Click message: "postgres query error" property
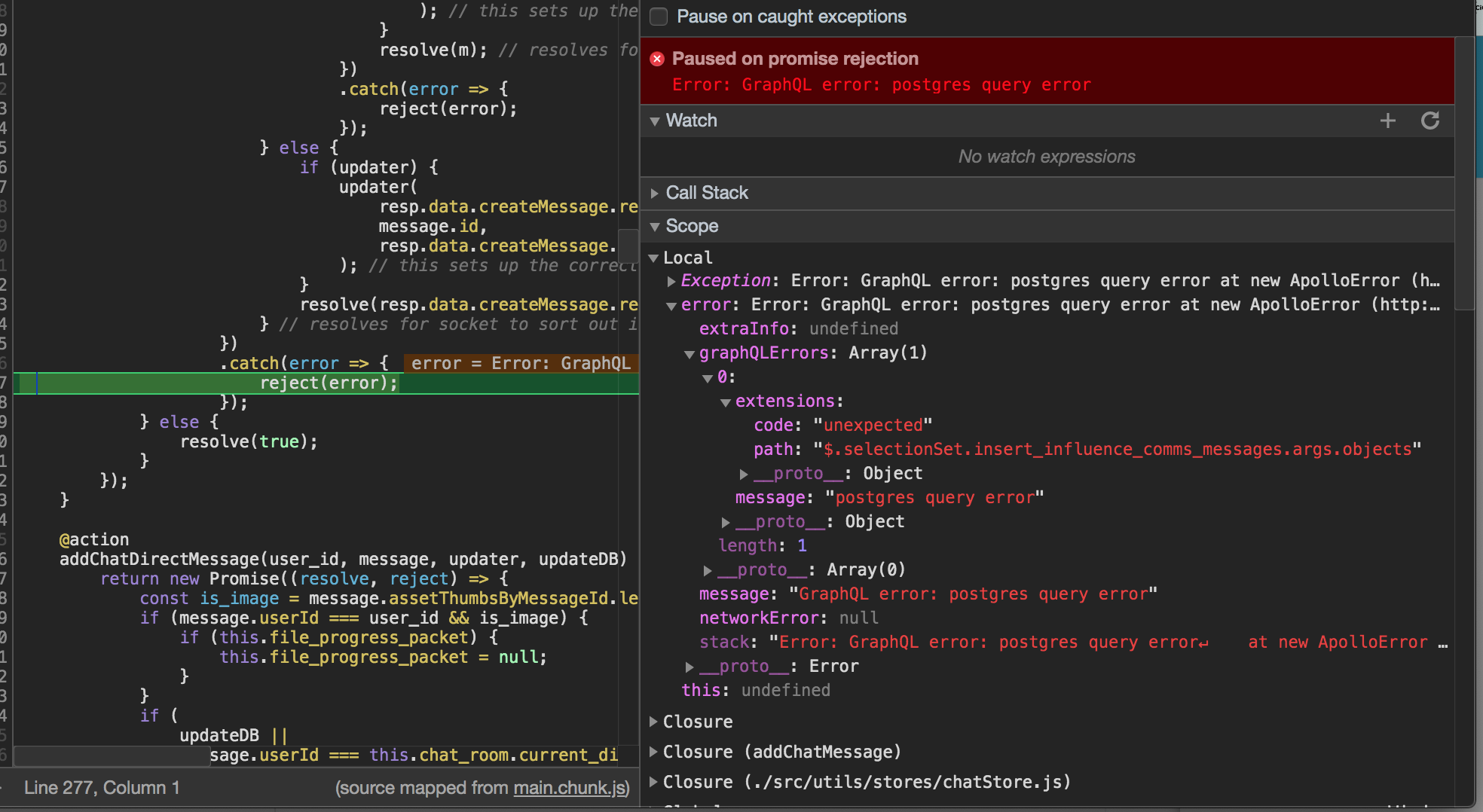Viewport: 1483px width, 812px height. [x=890, y=497]
